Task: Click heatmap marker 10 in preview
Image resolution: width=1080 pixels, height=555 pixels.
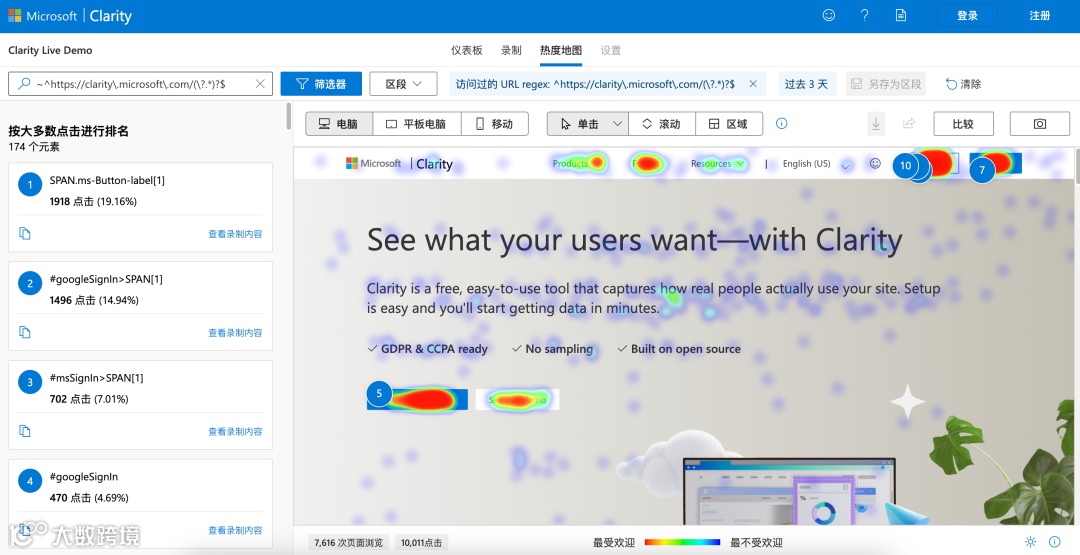Action: click(906, 165)
